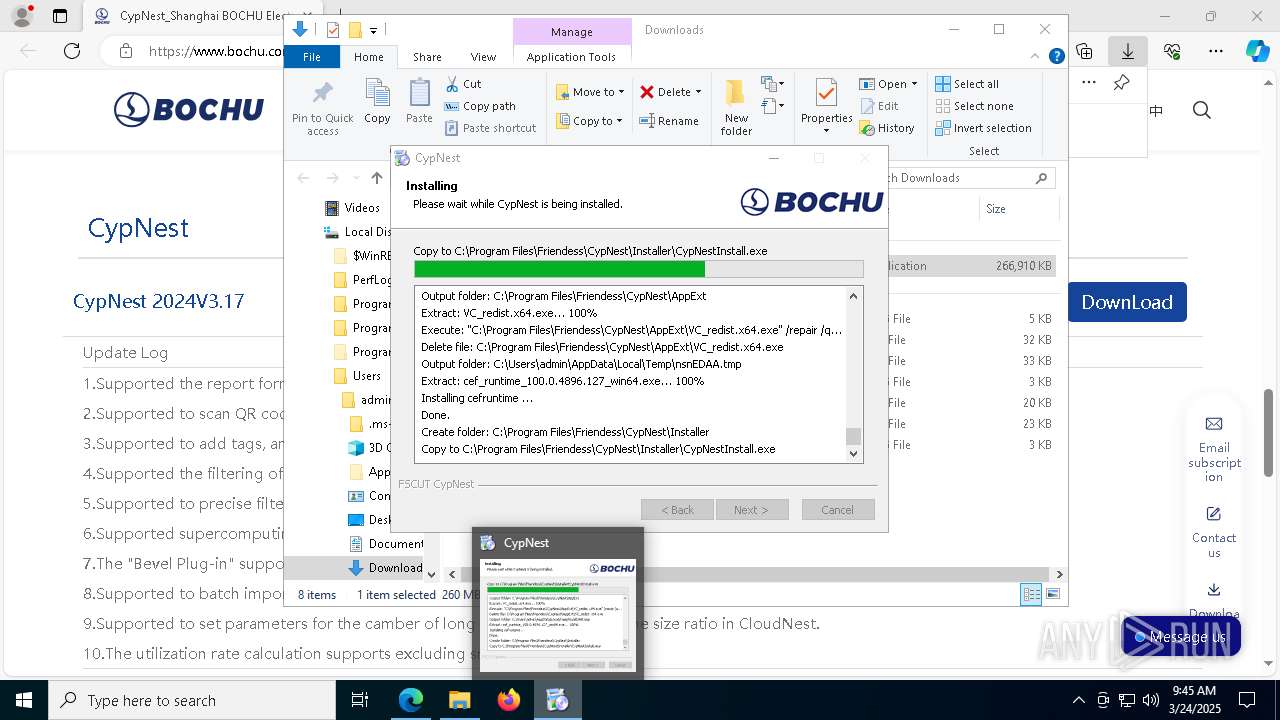Open Windows Start menu
The width and height of the screenshot is (1280, 720).
pos(24,700)
